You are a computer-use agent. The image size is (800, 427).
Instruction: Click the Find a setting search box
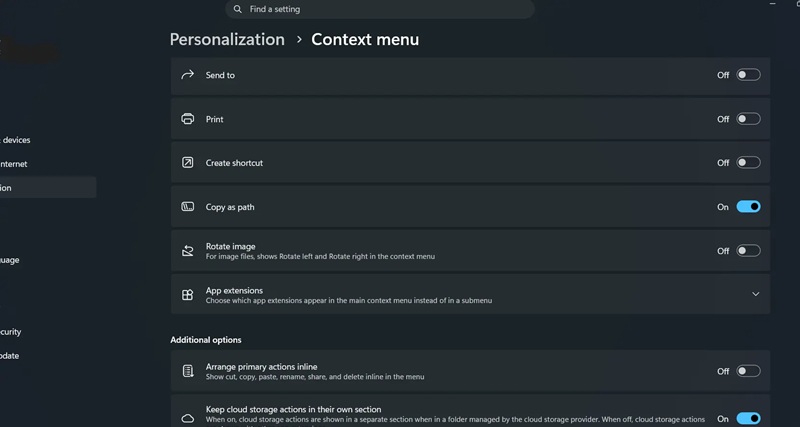tap(380, 9)
